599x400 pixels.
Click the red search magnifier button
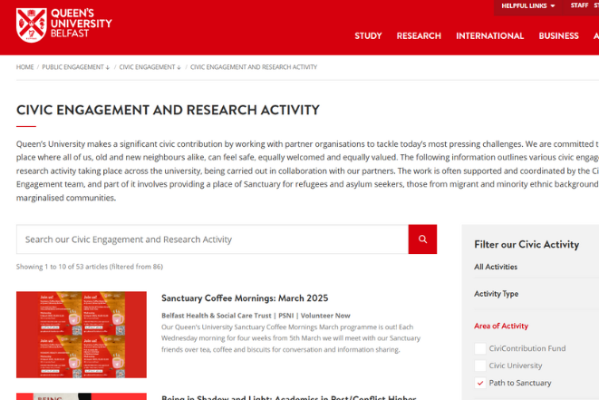[422, 239]
